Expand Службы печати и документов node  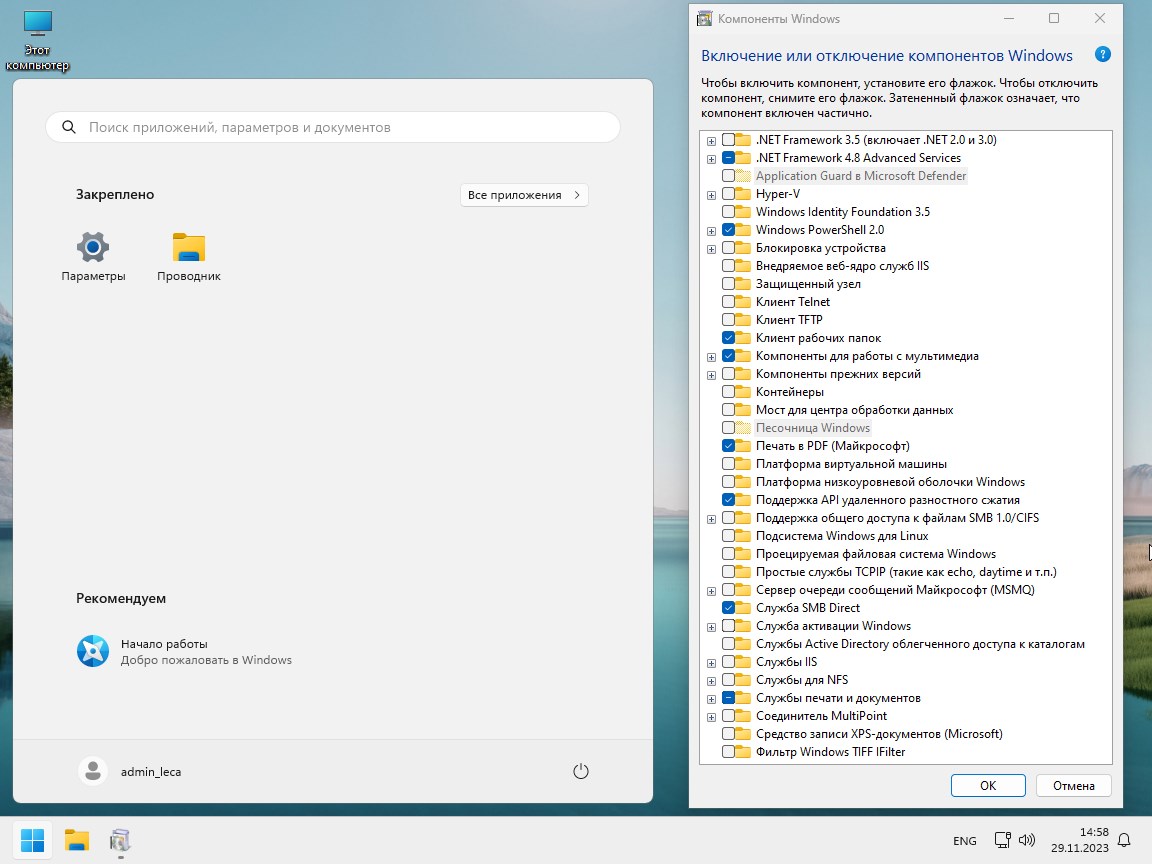point(711,699)
